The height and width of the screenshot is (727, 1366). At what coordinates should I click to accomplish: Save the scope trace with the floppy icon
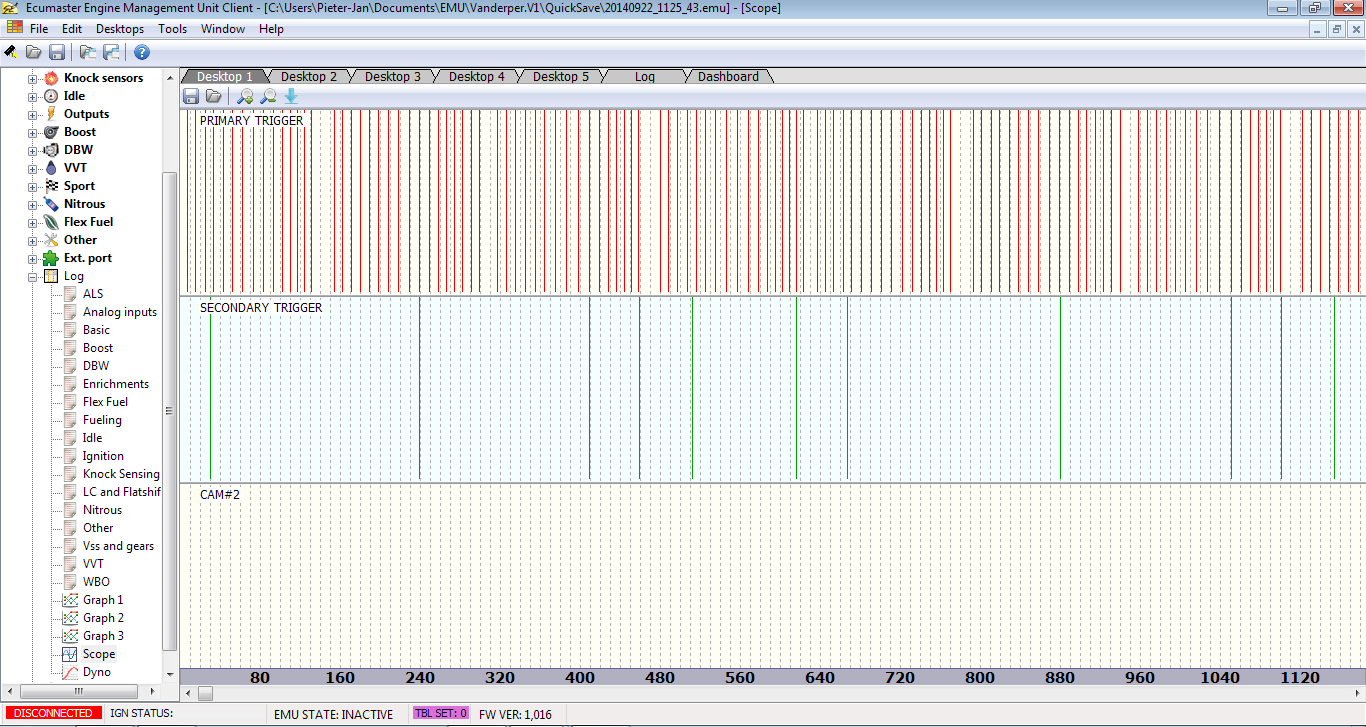click(x=191, y=96)
